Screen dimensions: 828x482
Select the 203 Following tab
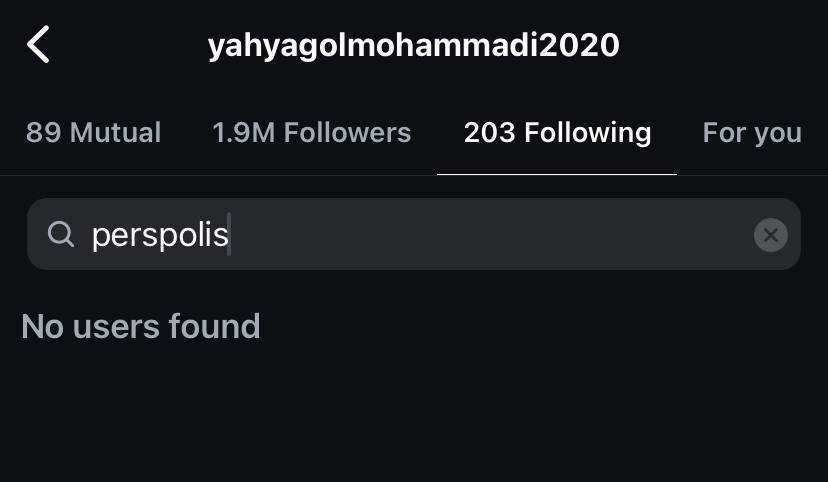[557, 133]
